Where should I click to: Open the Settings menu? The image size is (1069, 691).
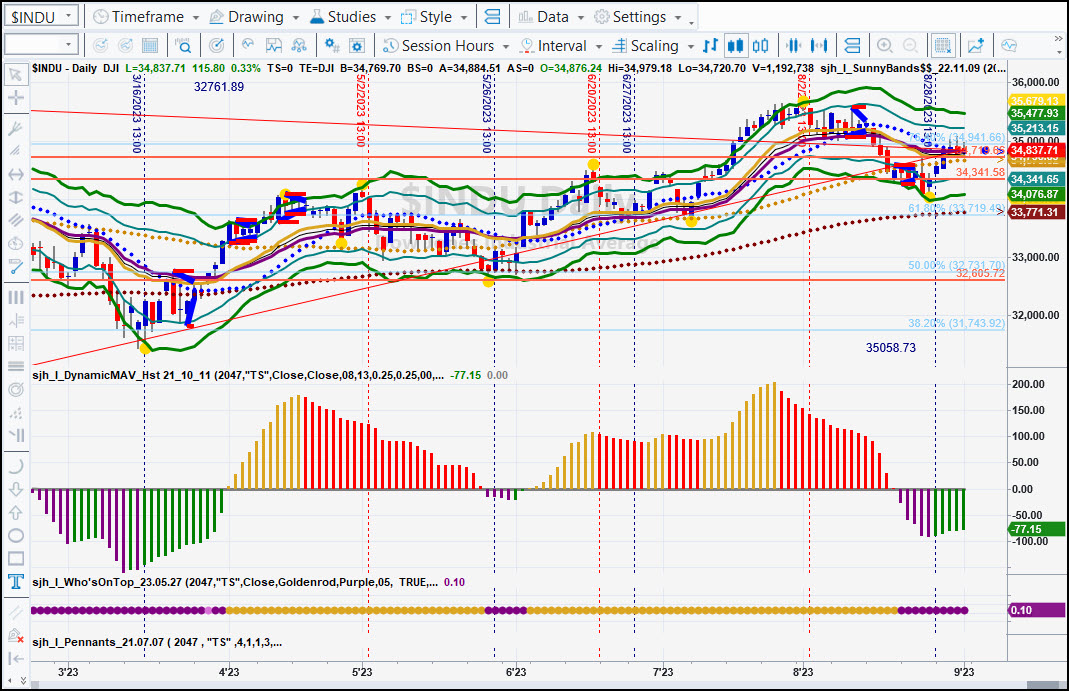631,16
